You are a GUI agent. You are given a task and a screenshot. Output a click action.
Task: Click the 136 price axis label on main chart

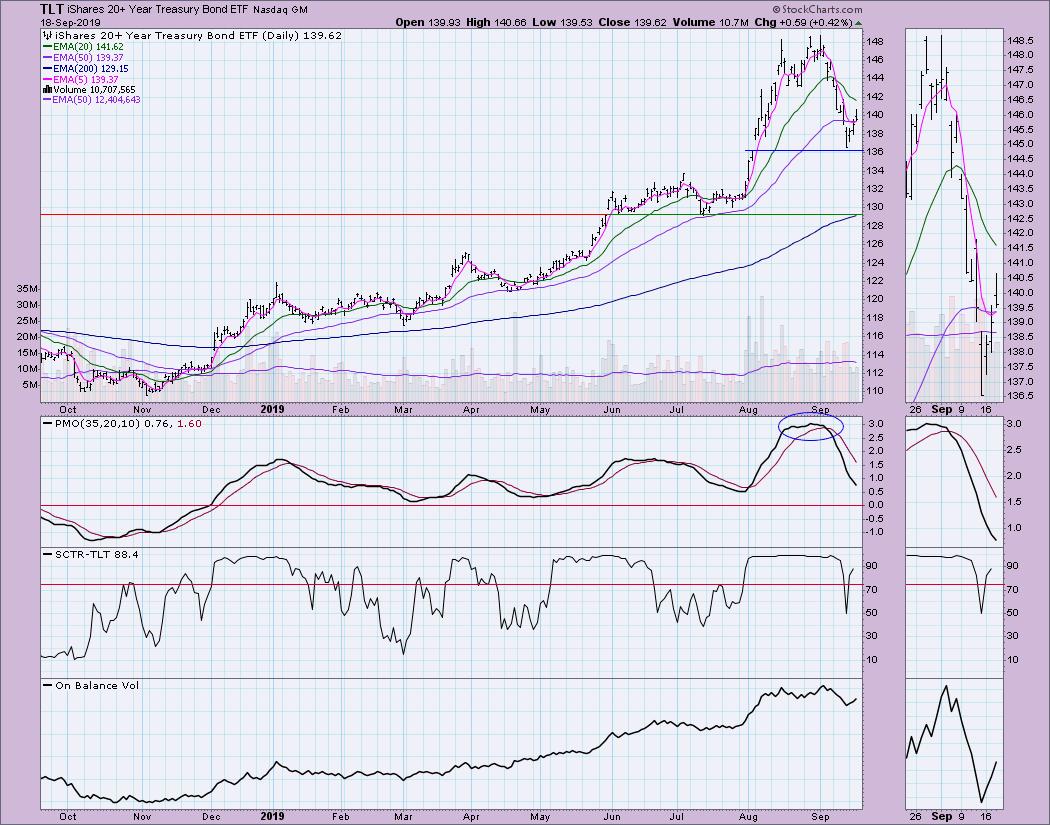876,152
